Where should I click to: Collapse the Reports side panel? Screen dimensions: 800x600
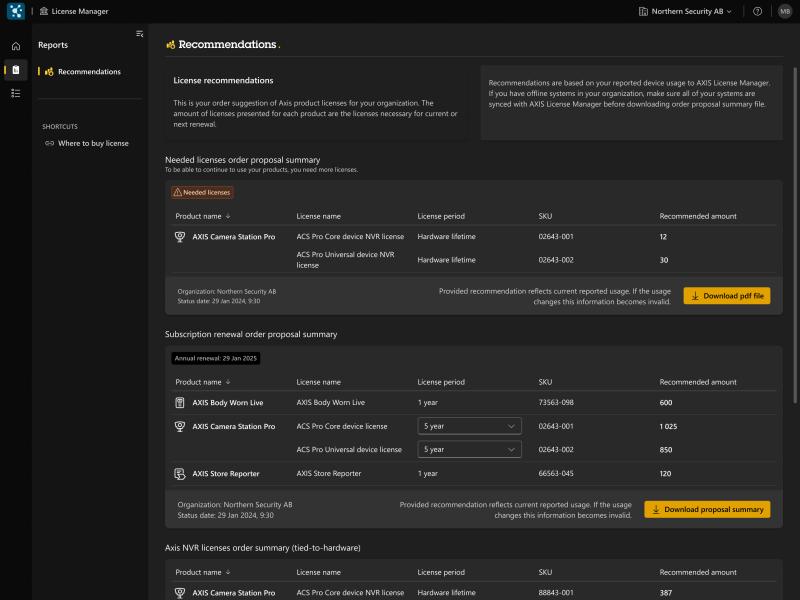tap(139, 34)
